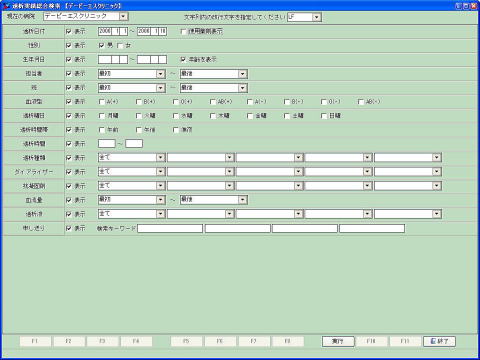
Task: Open second dropdown in 透析種類 row
Action: click(x=230, y=157)
